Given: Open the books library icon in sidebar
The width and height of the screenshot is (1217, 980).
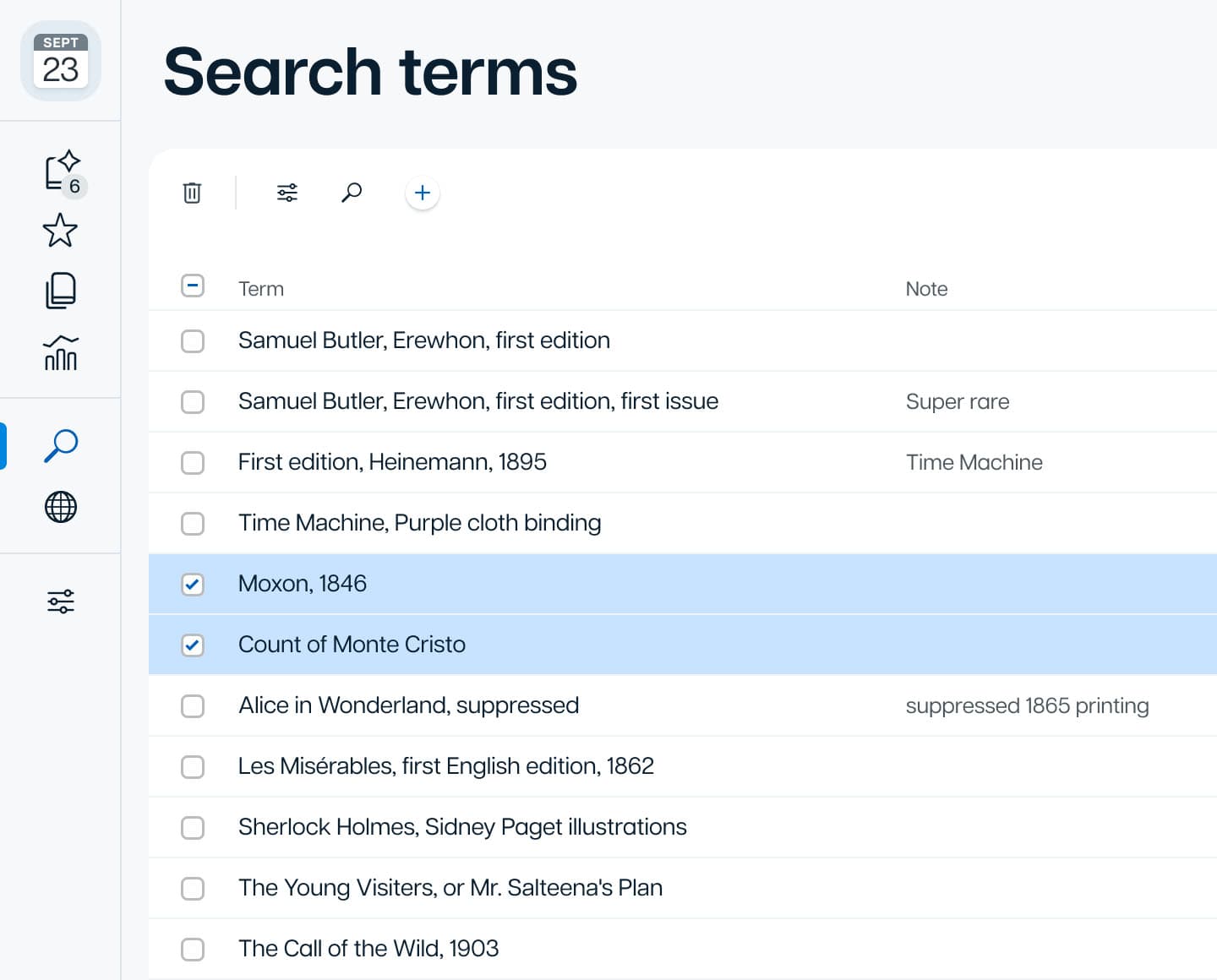Looking at the screenshot, I should tap(61, 290).
